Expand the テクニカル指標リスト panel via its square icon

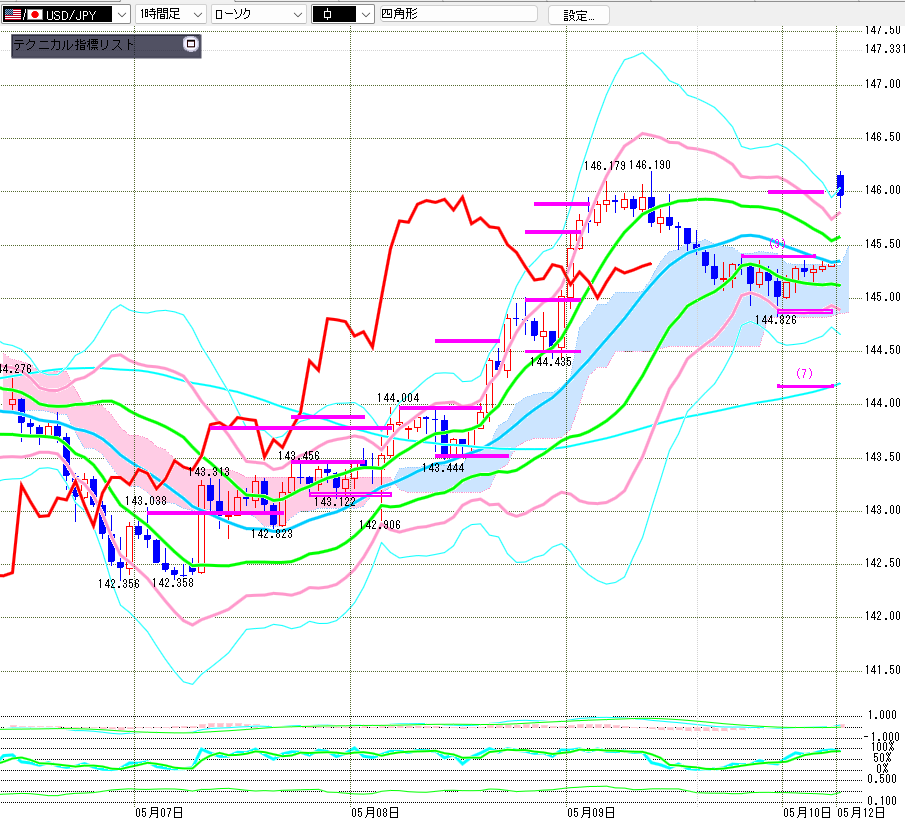point(191,44)
